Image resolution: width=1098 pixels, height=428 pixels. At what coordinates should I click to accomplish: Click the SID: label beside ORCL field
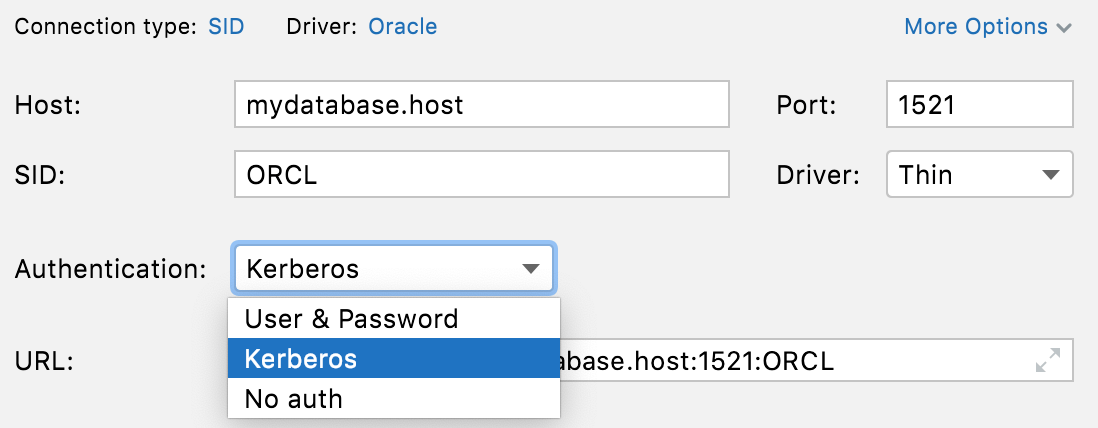40,176
